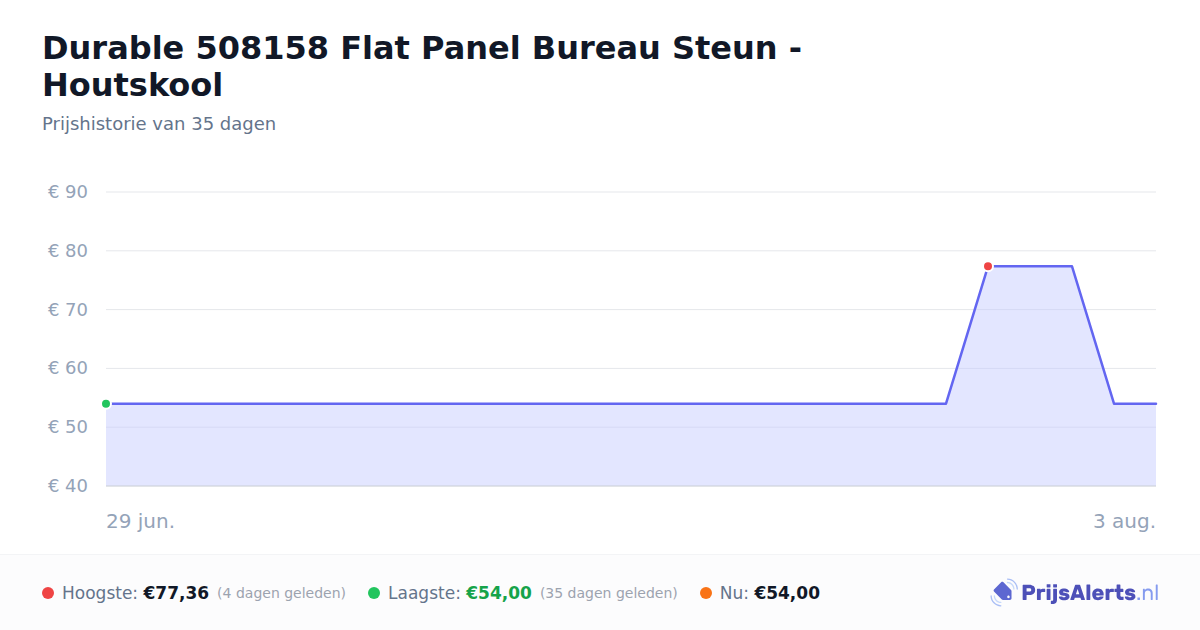The image size is (1200, 630).
Task: Select the orange Nu legend dot
Action: 706,593
